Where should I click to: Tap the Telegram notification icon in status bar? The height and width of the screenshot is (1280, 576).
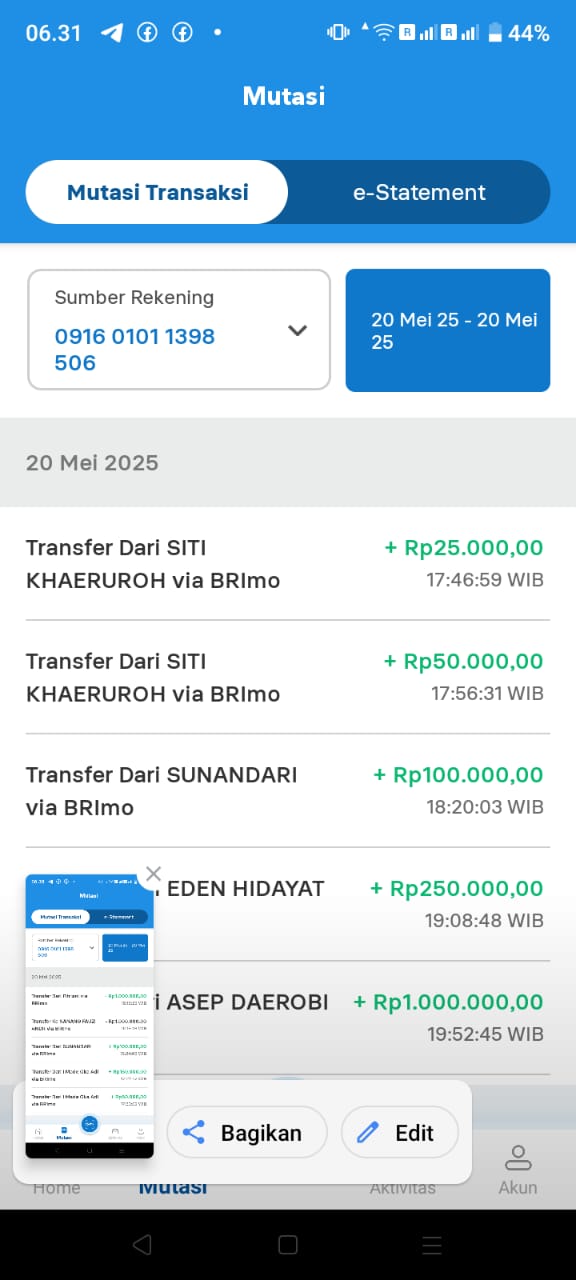pos(112,32)
